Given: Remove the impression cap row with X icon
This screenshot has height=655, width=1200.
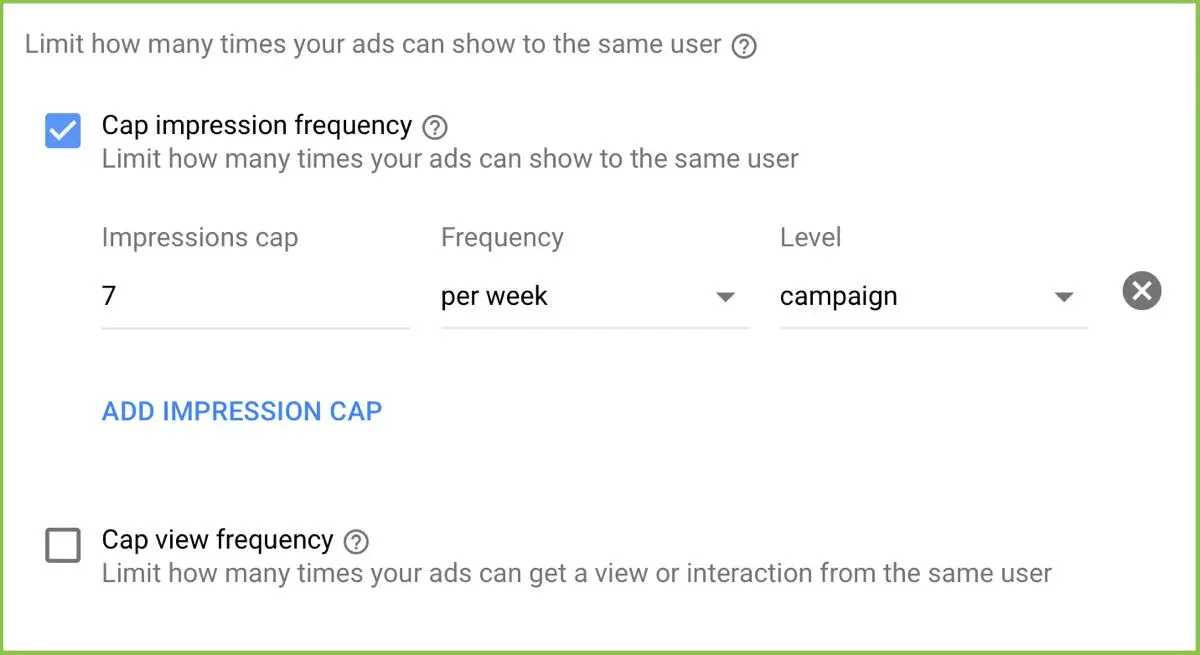Looking at the screenshot, I should tap(1141, 292).
